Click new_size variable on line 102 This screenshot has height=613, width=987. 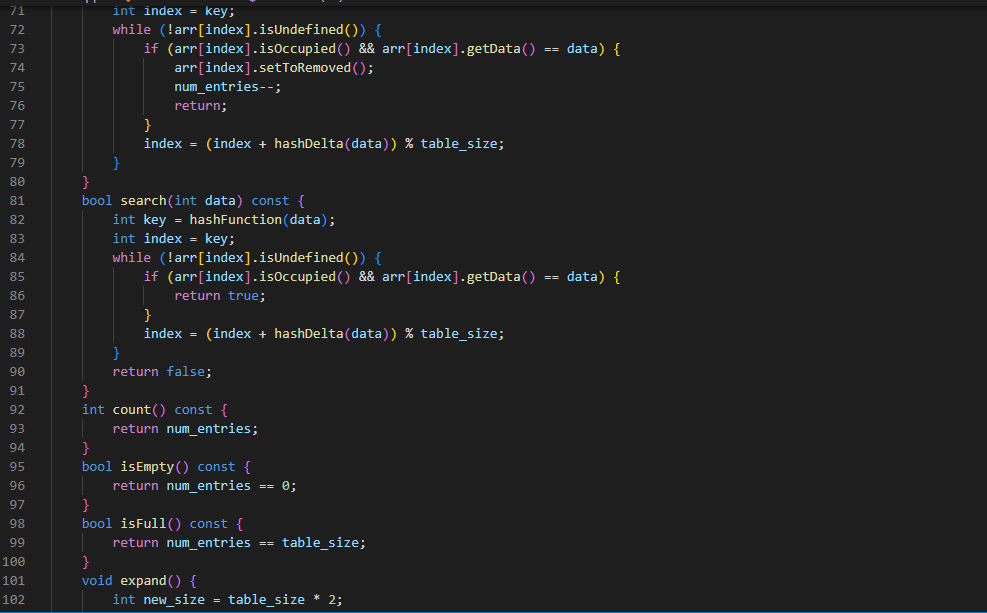click(x=174, y=600)
